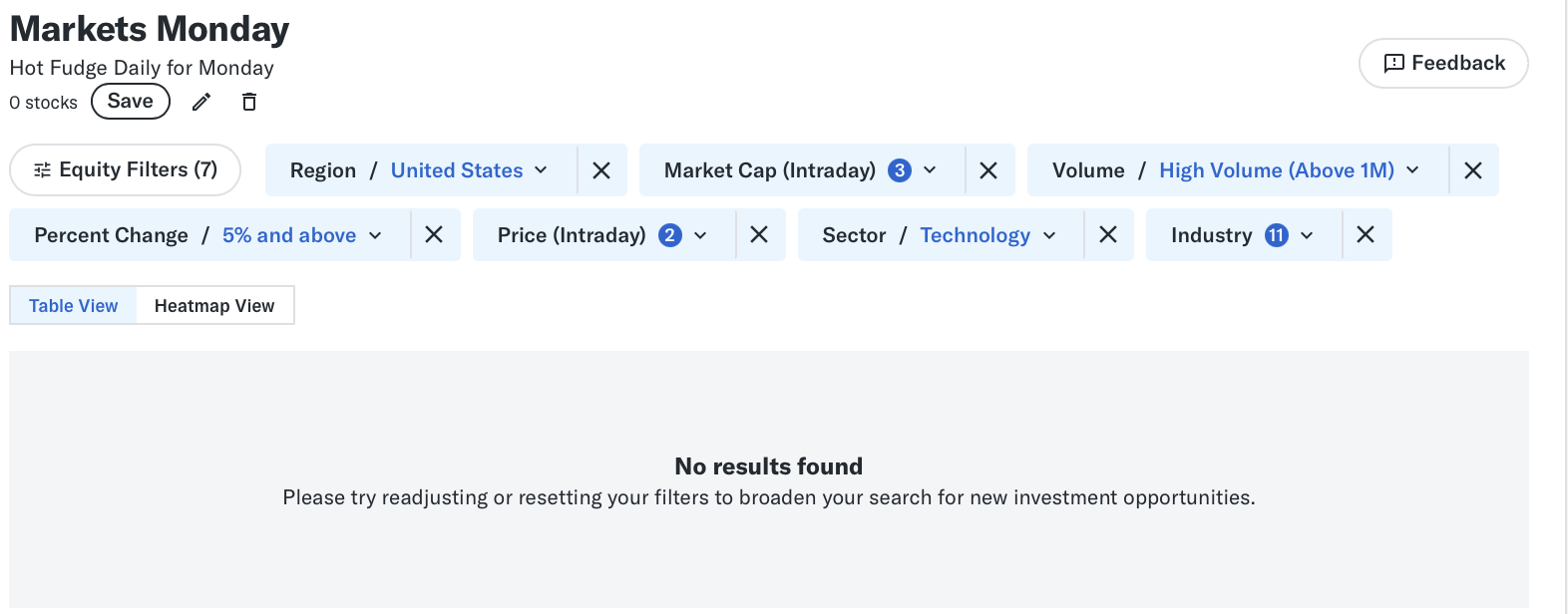
Task: Remove the Volume filter via its X icon
Action: [x=1473, y=169]
